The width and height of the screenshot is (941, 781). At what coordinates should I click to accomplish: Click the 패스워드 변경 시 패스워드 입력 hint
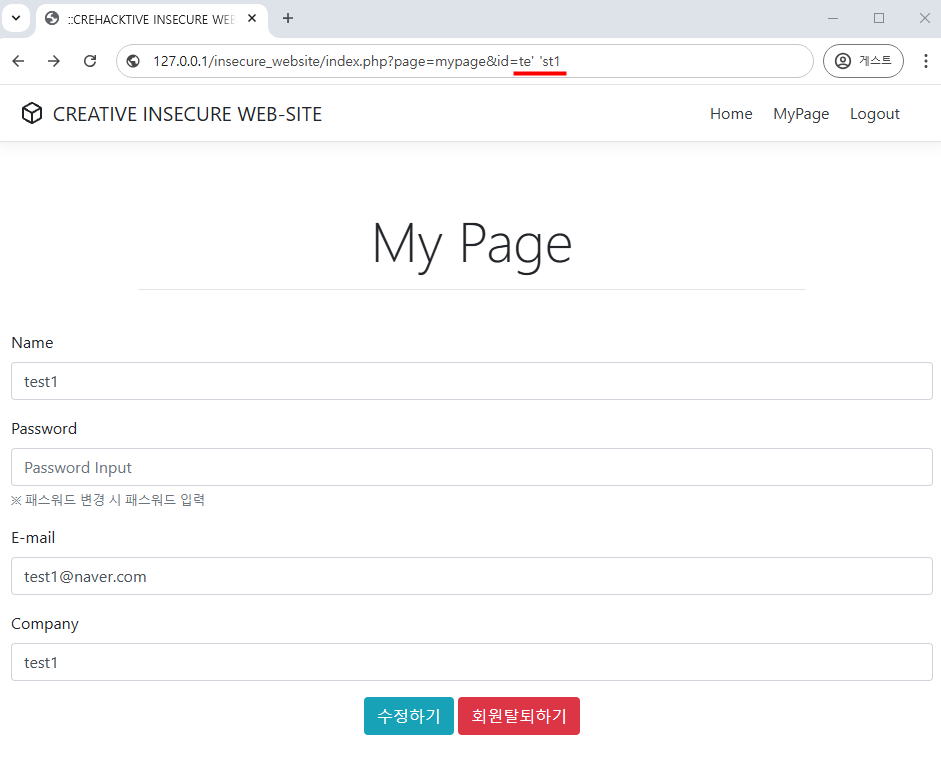click(x=108, y=500)
